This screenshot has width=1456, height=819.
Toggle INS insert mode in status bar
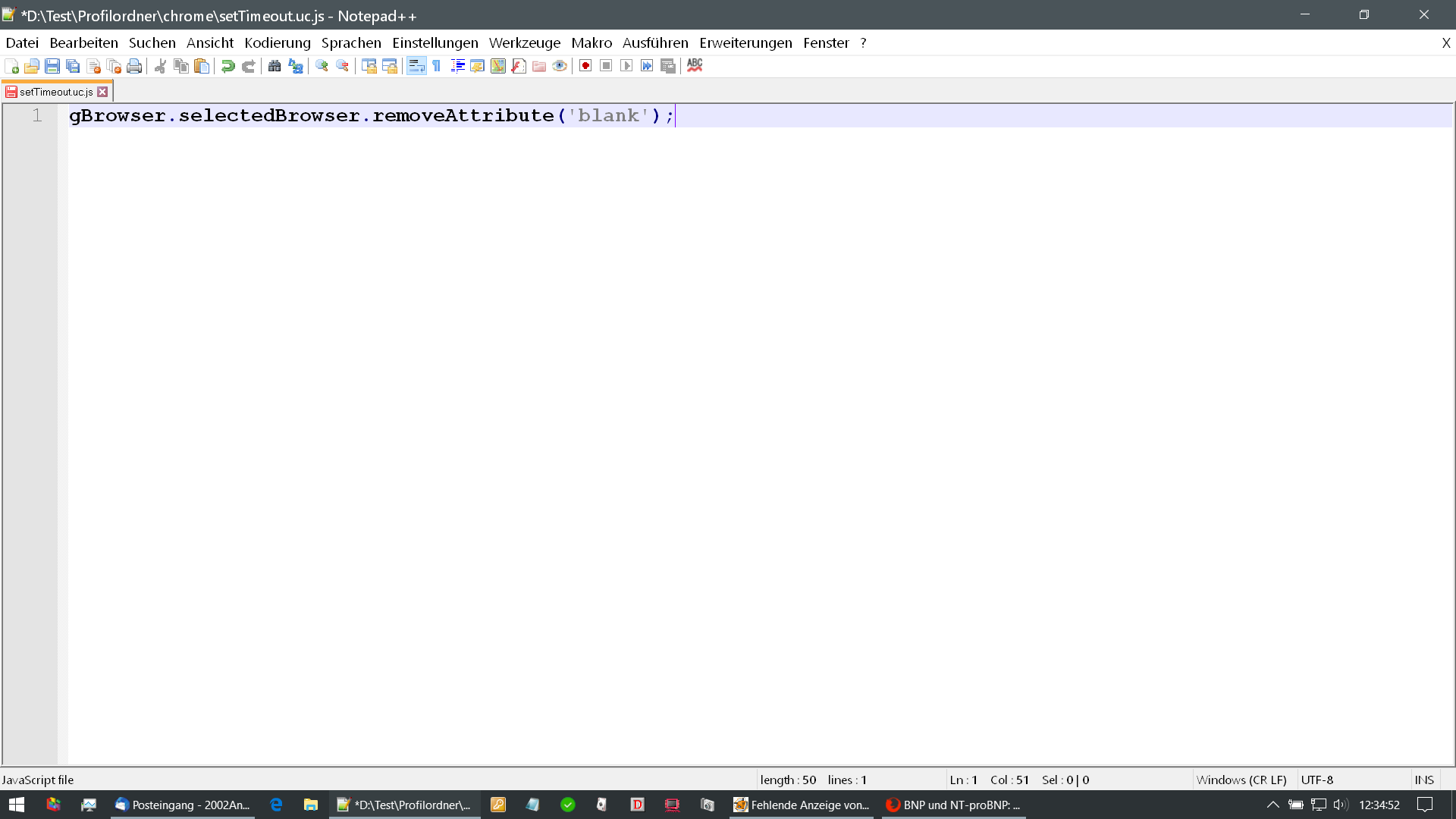[1423, 780]
